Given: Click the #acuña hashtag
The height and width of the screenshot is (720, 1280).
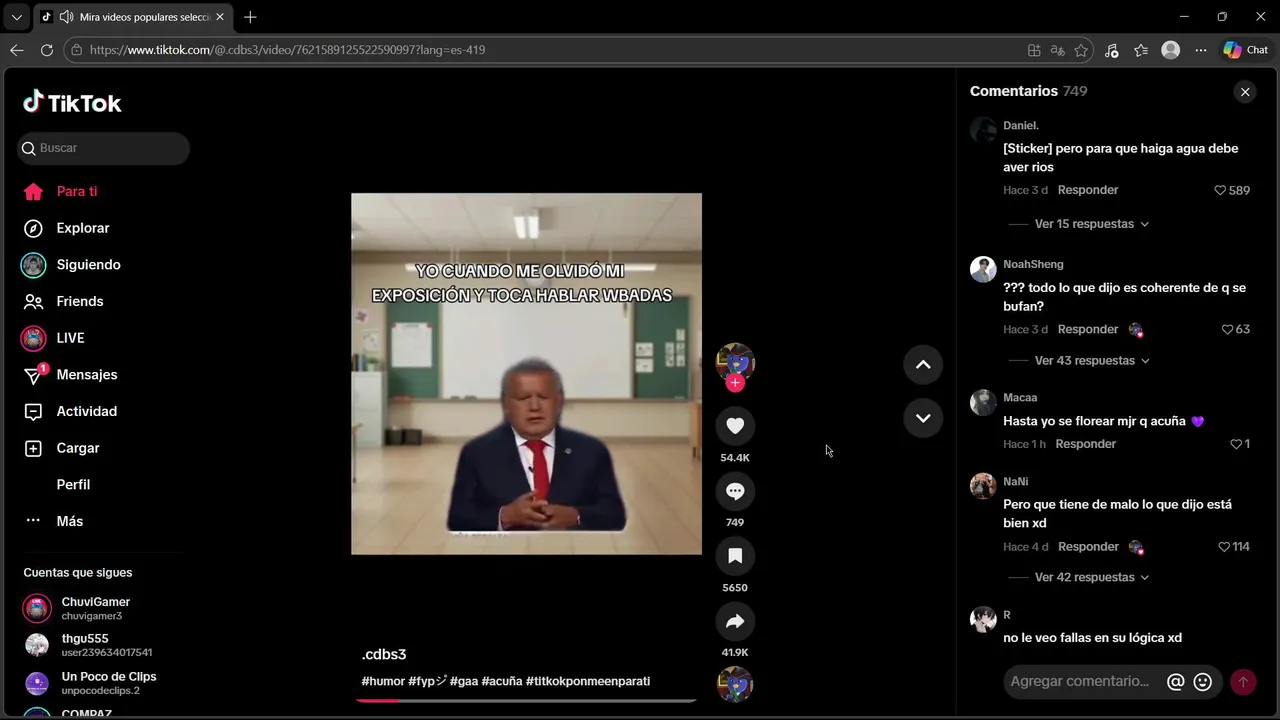Looking at the screenshot, I should (502, 681).
